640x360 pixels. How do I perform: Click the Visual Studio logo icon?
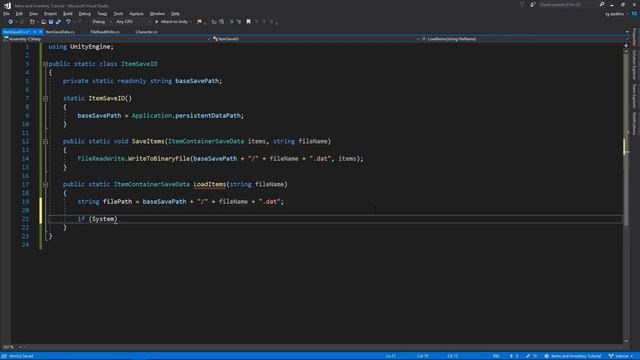pyautogui.click(x=7, y=5)
